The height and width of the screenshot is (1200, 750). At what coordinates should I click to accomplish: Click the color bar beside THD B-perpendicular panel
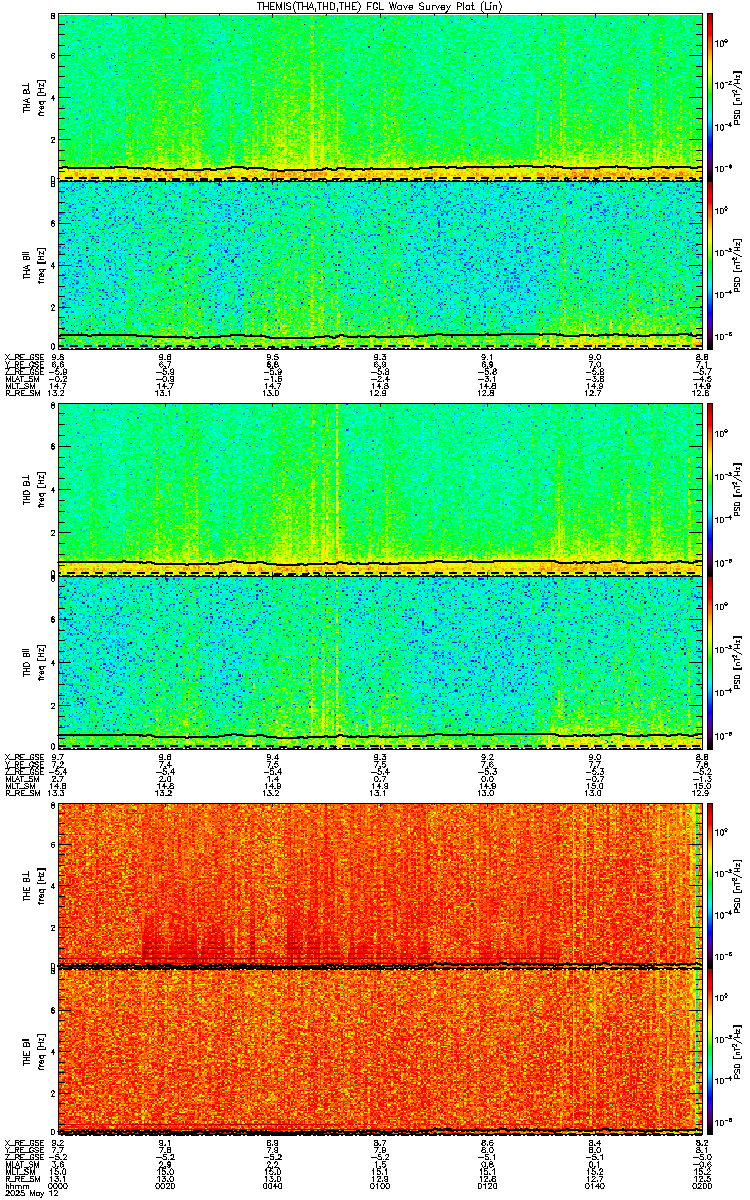[x=711, y=488]
